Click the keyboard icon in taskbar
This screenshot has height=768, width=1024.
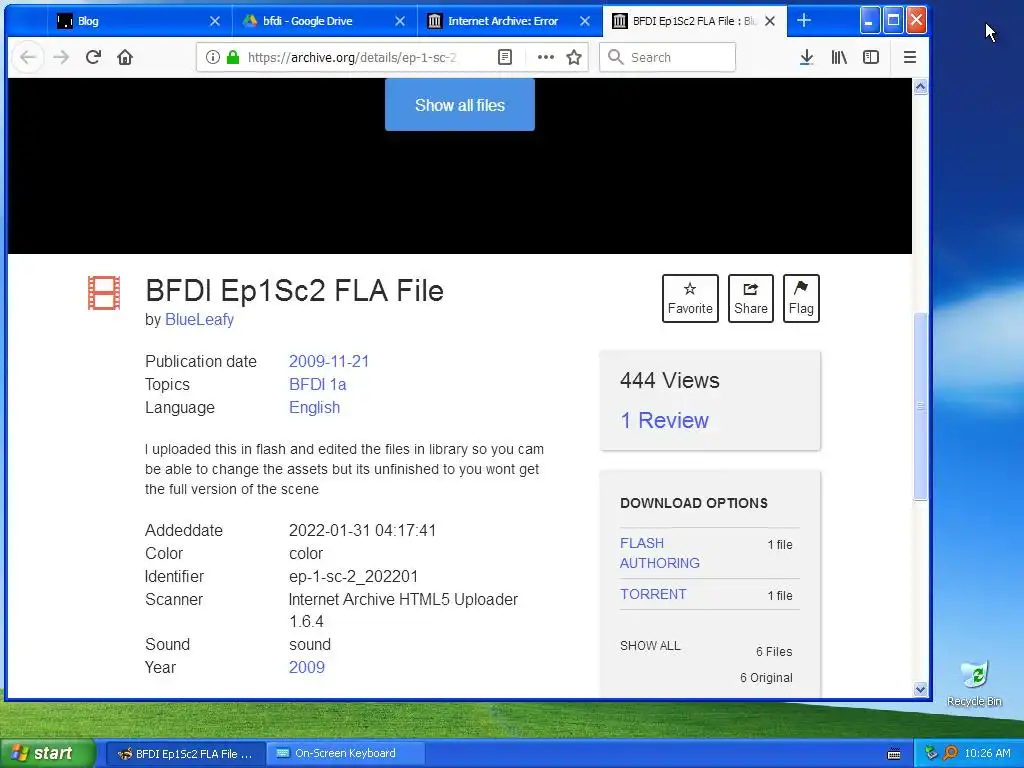pos(894,754)
